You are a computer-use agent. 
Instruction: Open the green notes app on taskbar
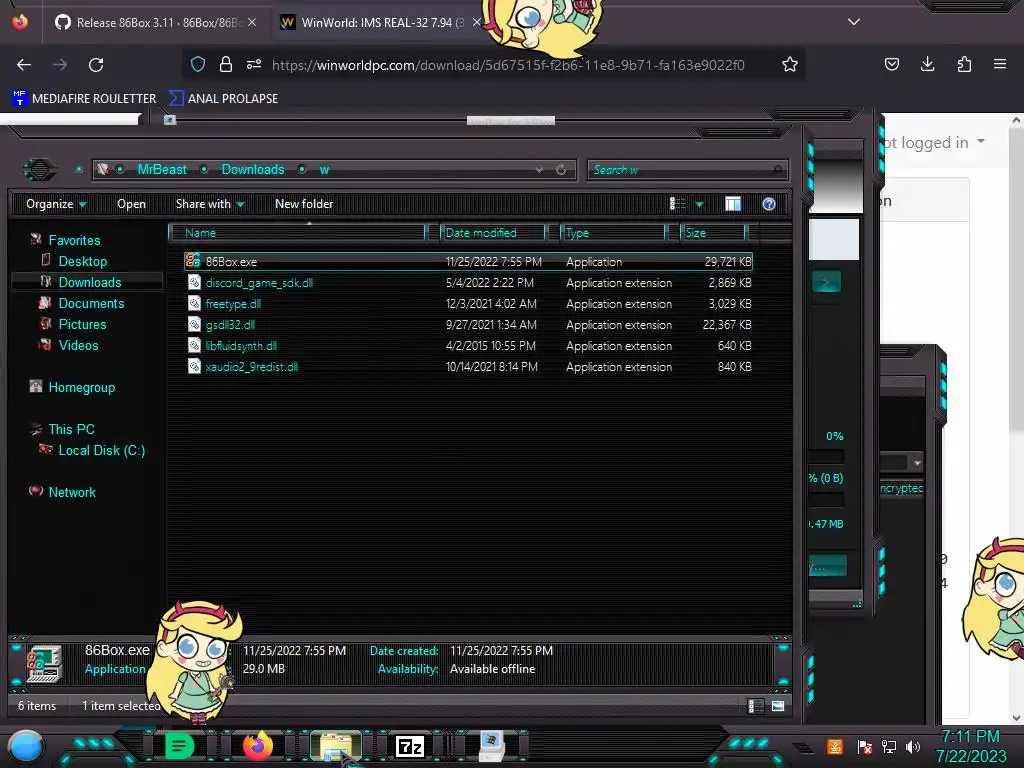(179, 746)
